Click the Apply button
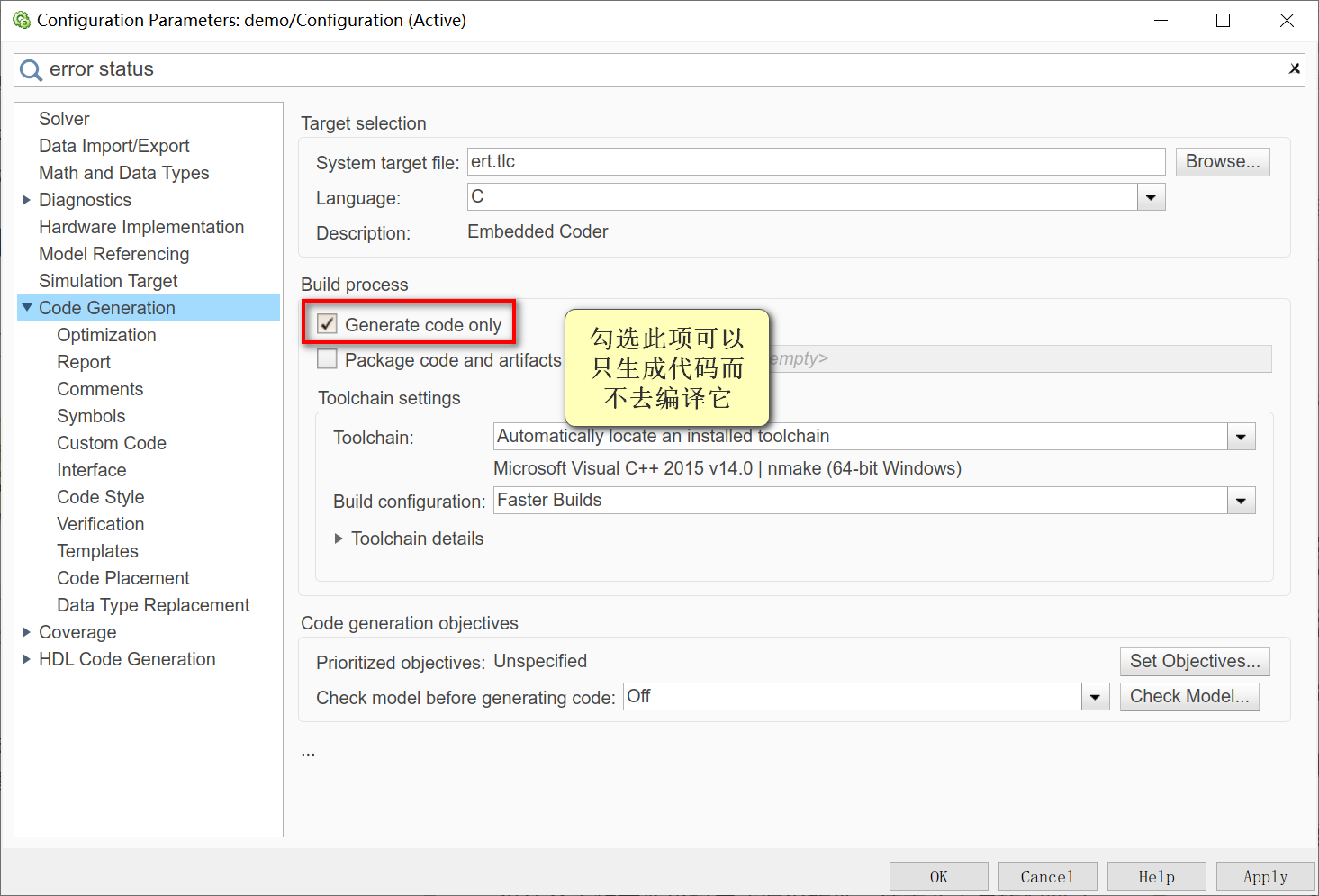The height and width of the screenshot is (896, 1319). (1265, 877)
